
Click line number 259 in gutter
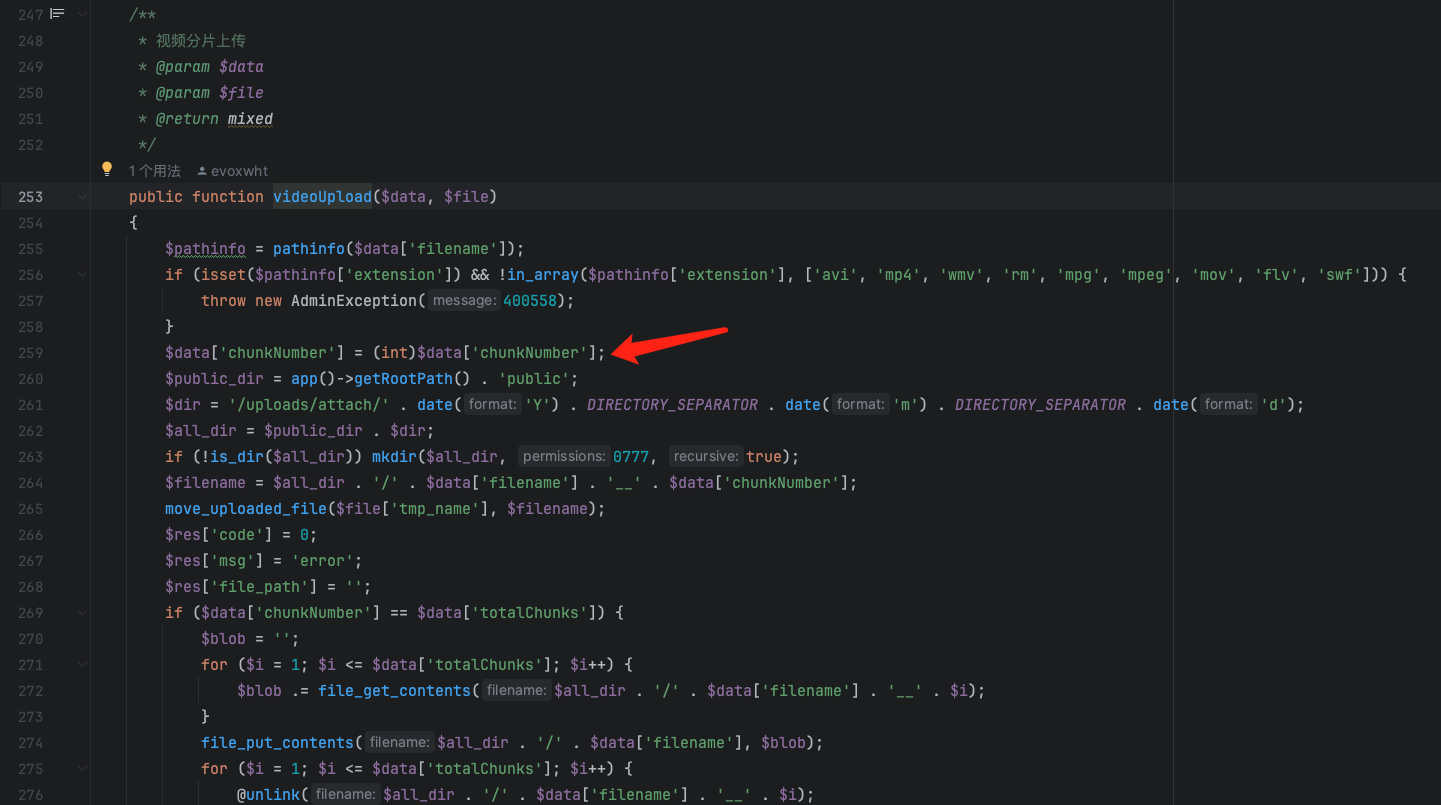pyautogui.click(x=31, y=353)
